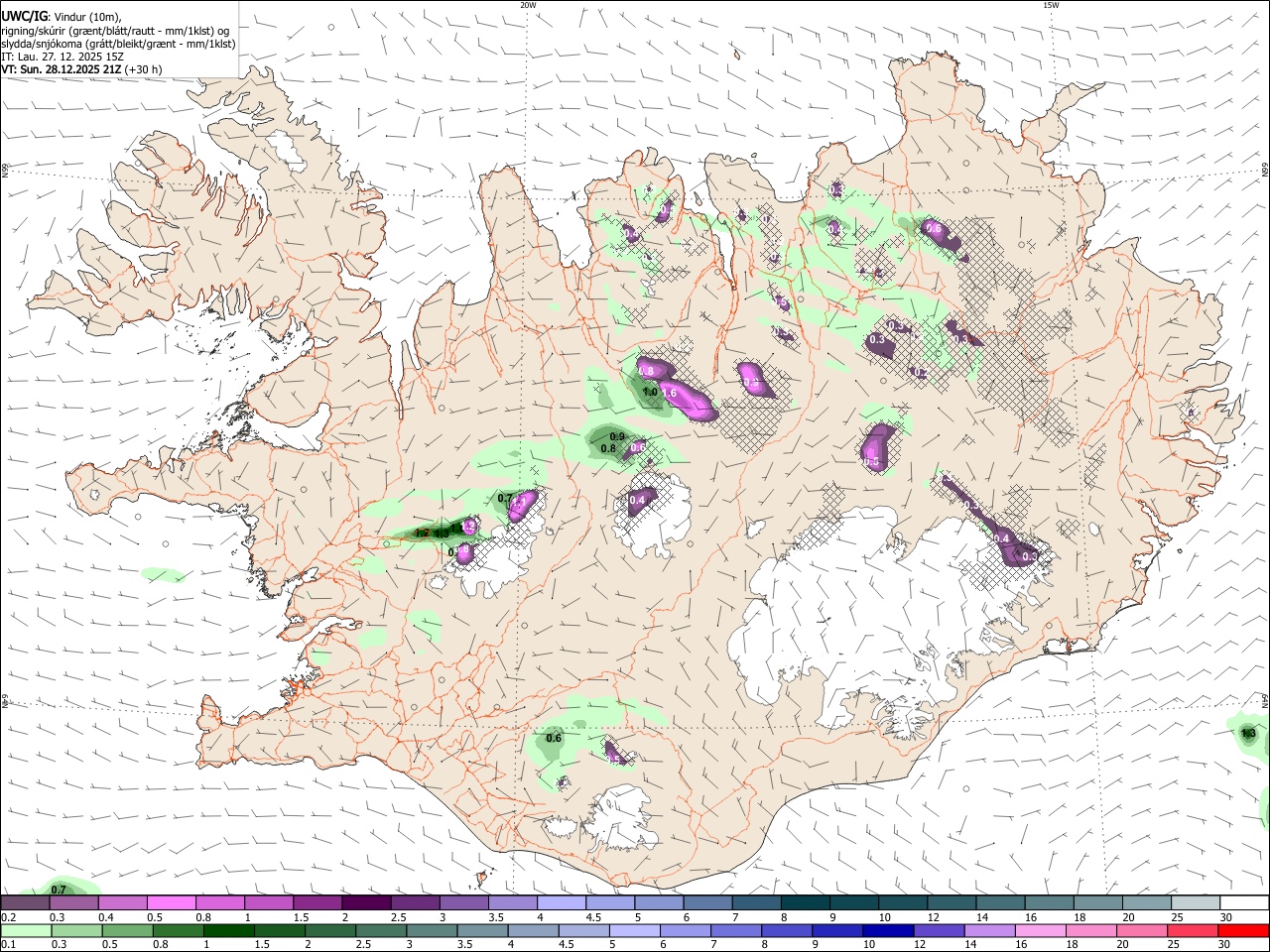
Task: Click the 1.3 value near the east edge
Action: [1249, 734]
